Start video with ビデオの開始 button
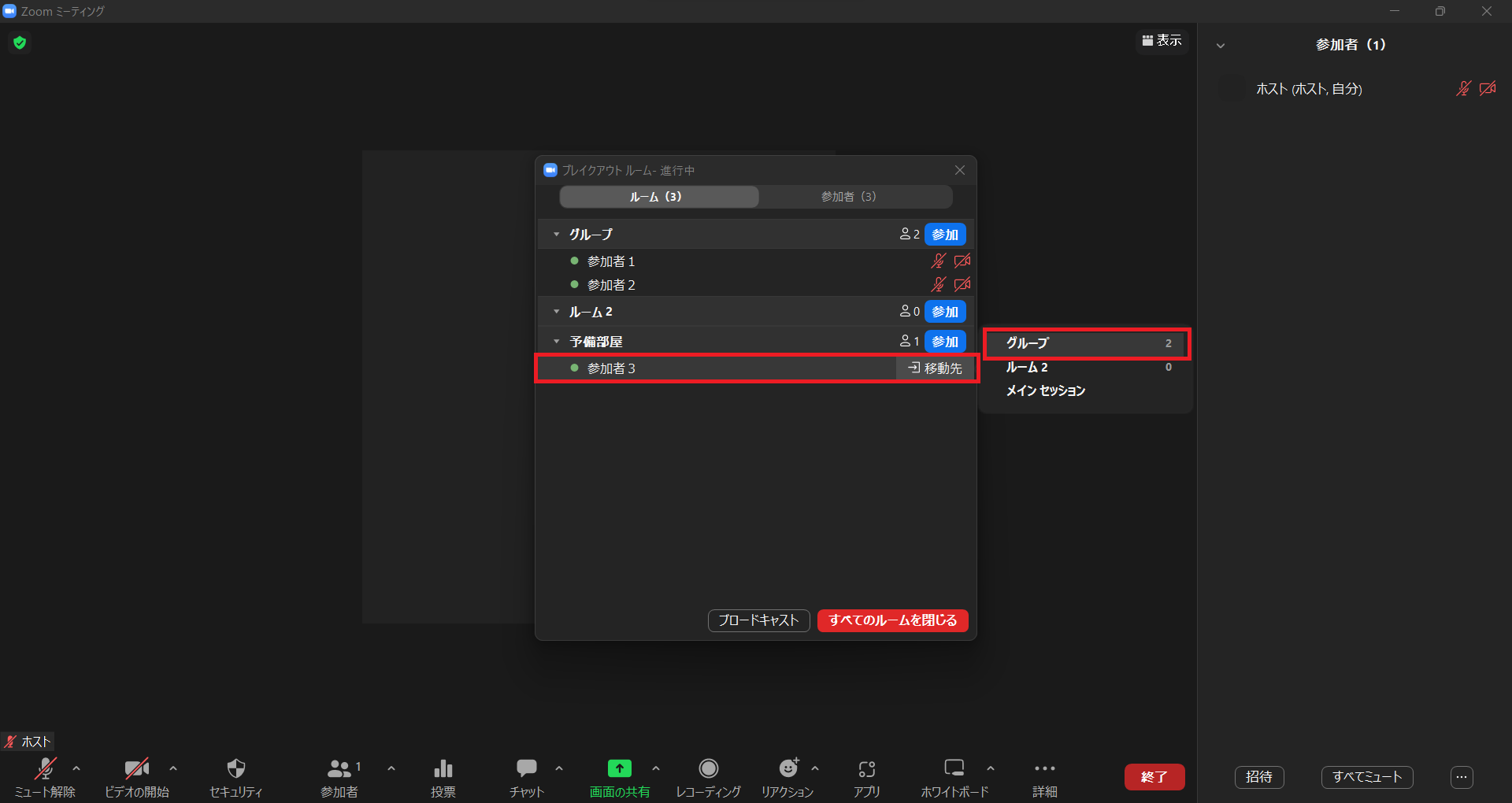Image resolution: width=1512 pixels, height=803 pixels. 136,769
